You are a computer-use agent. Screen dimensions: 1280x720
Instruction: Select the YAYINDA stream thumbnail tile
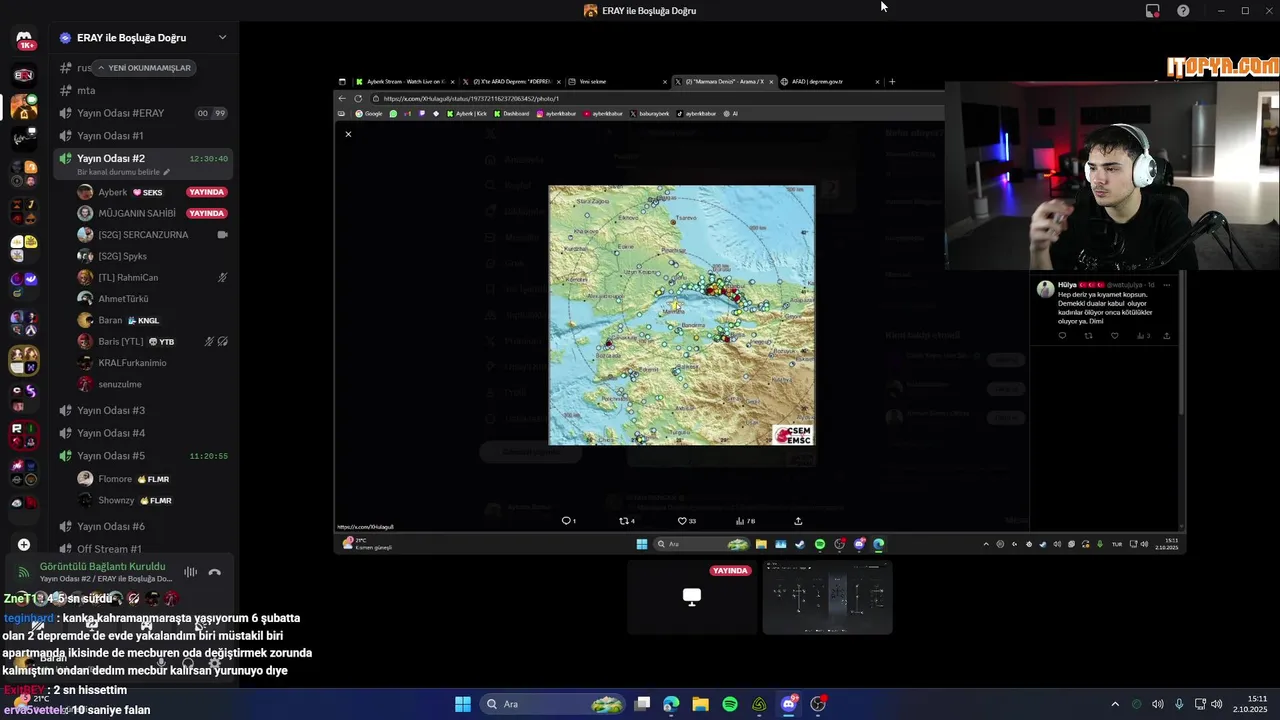click(x=692, y=597)
